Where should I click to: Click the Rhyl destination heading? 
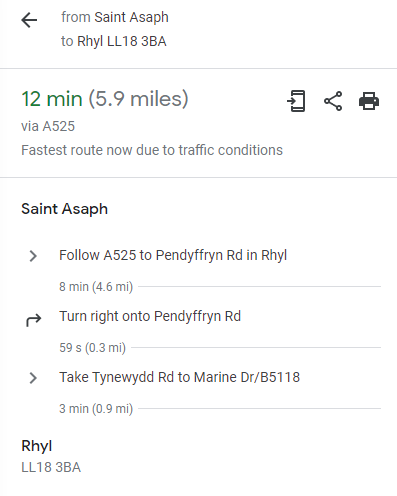[37, 446]
